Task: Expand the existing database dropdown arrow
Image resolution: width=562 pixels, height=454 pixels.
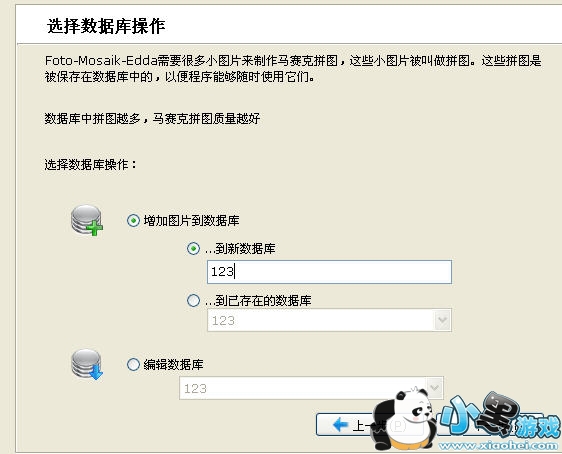Action: pos(442,320)
